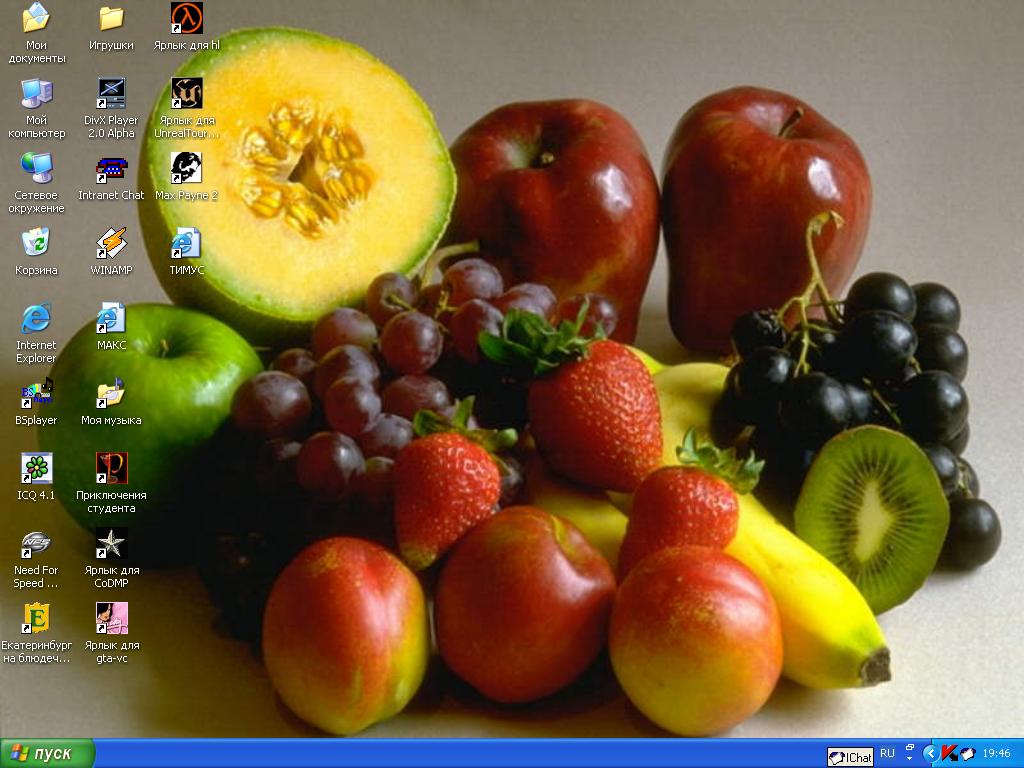Open WINAMP from the desktop
1024x768 pixels.
pos(111,243)
